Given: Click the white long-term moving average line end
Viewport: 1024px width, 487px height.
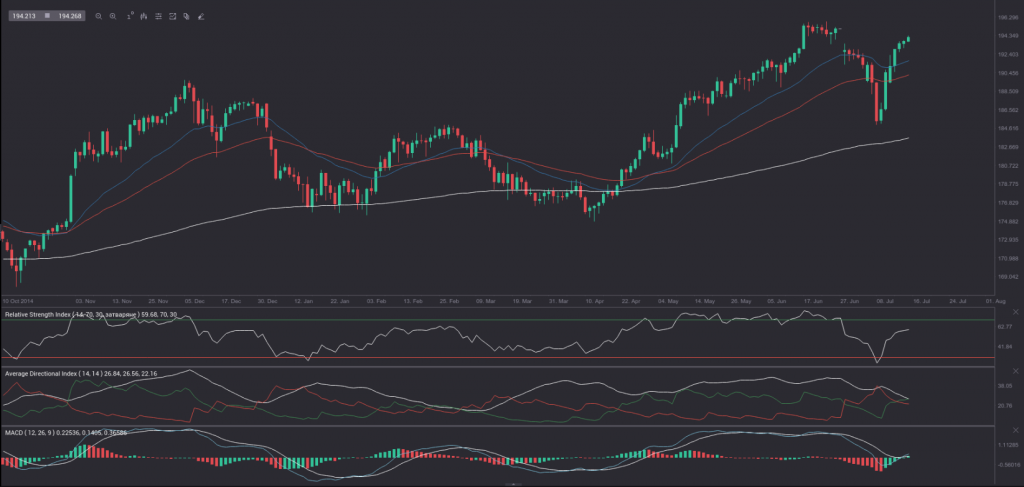Looking at the screenshot, I should tap(906, 138).
